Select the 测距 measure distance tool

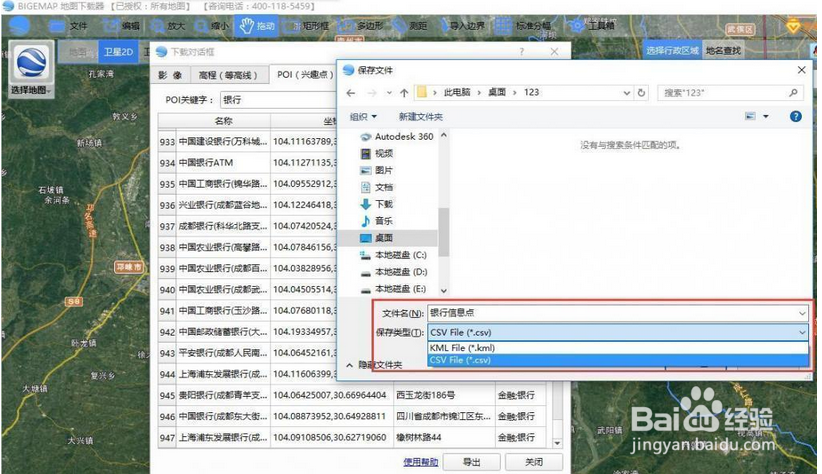409,25
